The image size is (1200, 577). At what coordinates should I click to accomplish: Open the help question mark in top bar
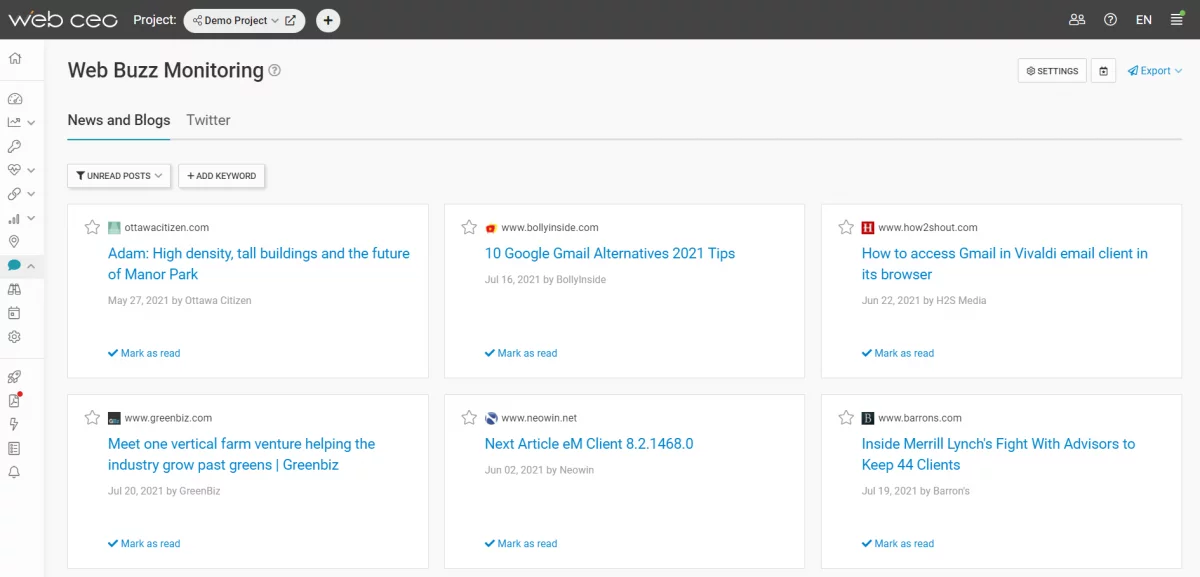[1110, 20]
